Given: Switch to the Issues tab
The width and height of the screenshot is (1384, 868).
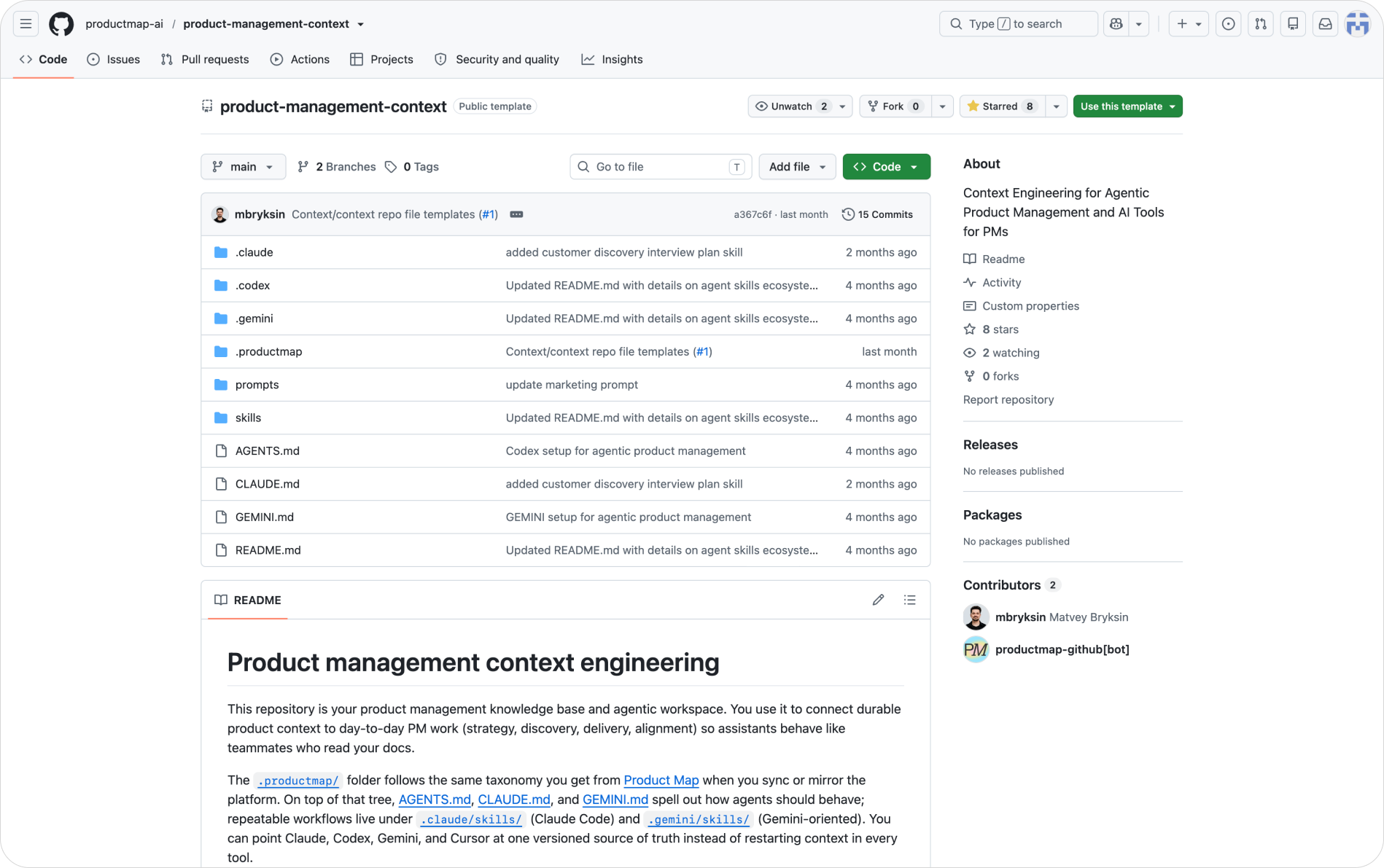Looking at the screenshot, I should click(x=114, y=60).
